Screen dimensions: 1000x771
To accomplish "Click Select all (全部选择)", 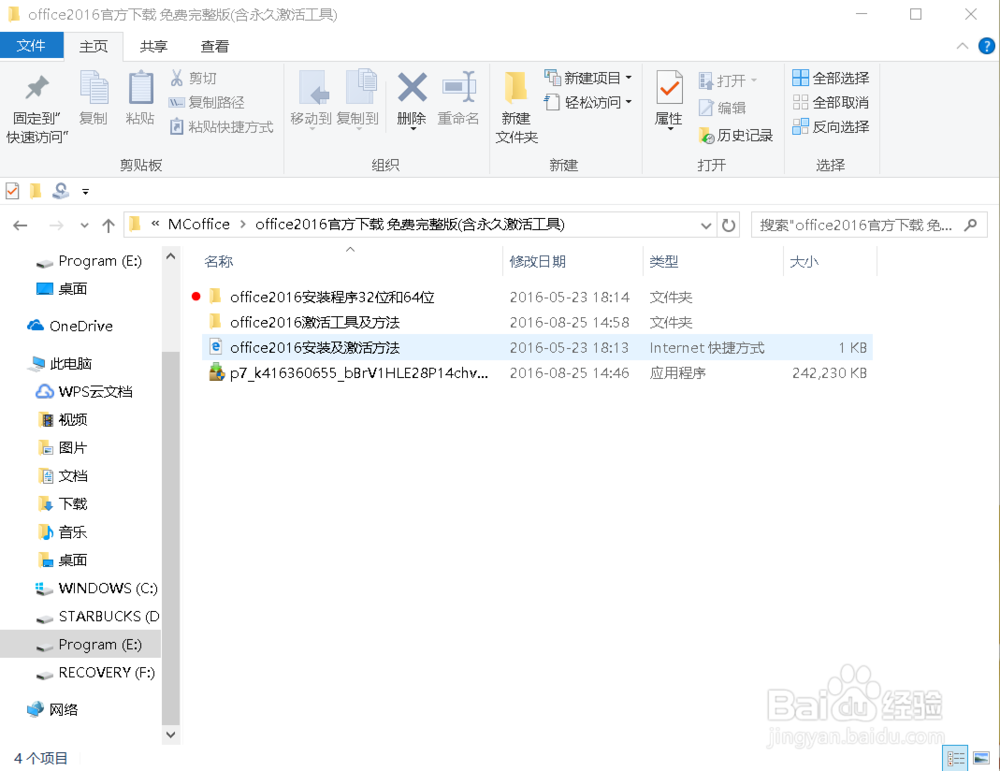I will (830, 78).
